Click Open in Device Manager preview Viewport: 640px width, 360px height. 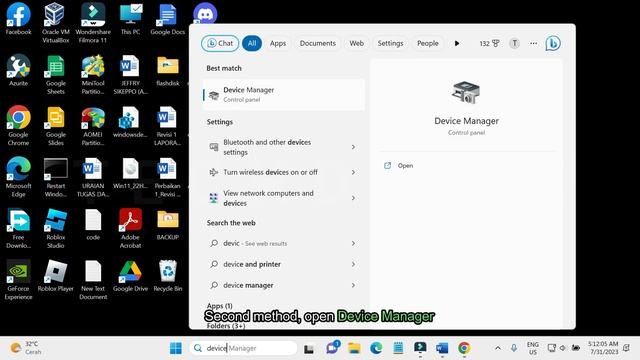[x=405, y=165]
